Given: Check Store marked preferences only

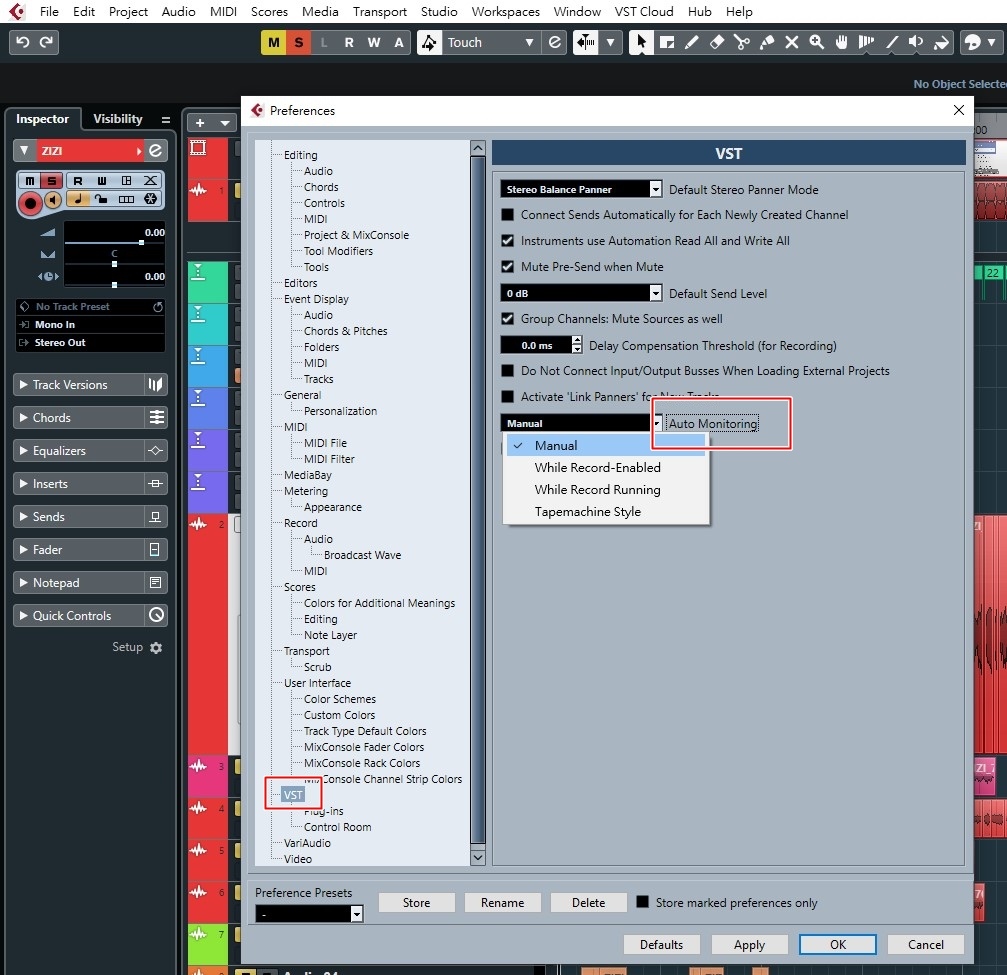Looking at the screenshot, I should 642,902.
